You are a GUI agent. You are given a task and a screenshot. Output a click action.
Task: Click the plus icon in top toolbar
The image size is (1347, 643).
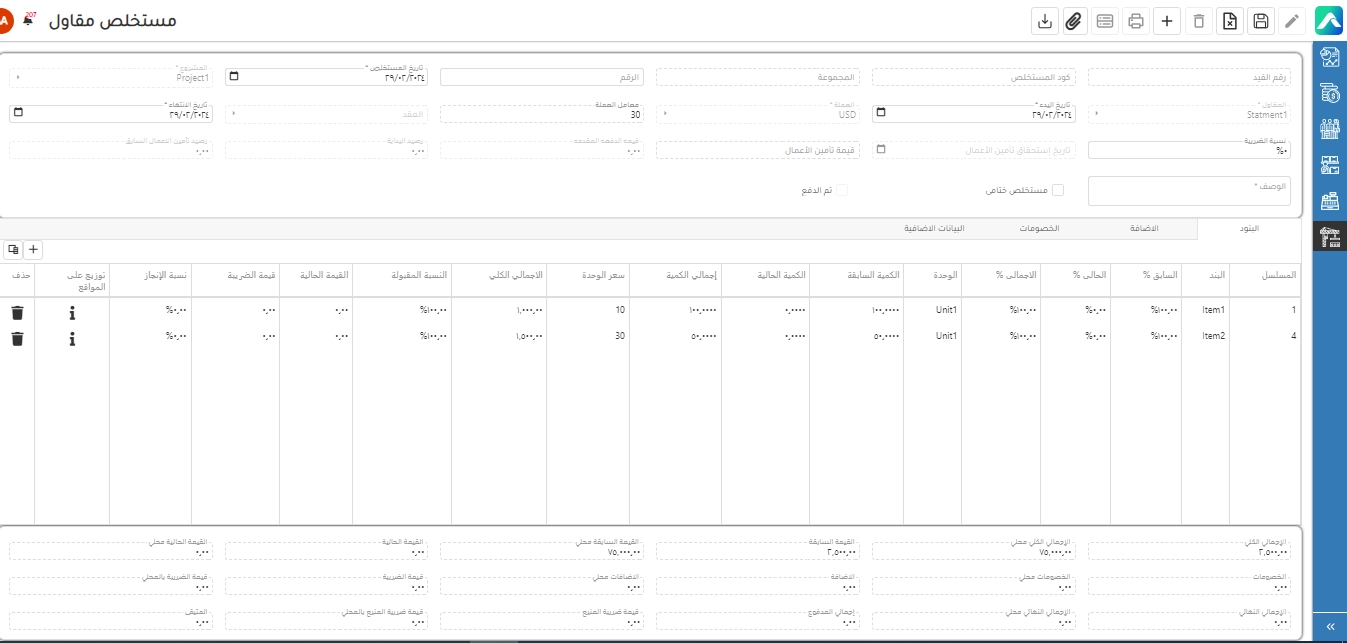[x=1167, y=21]
